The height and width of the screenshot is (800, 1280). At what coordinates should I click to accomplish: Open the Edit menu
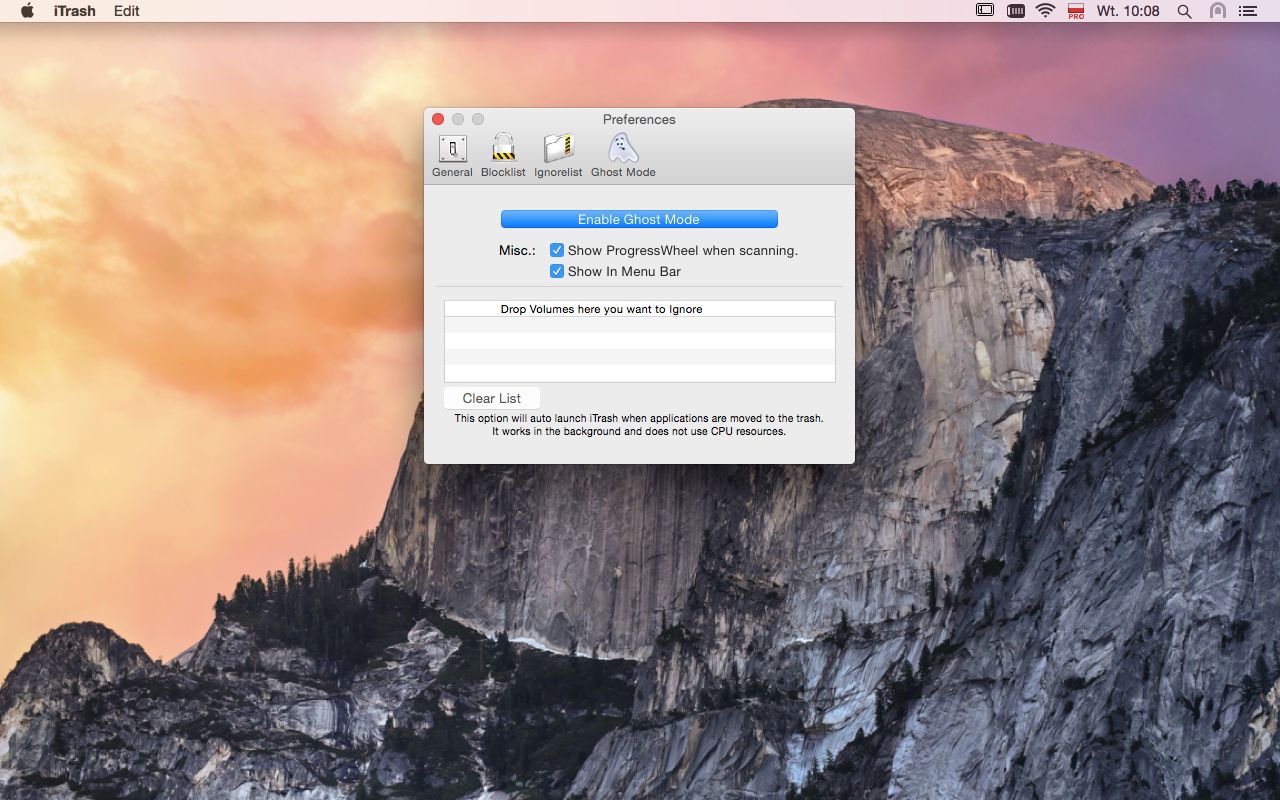click(x=127, y=11)
